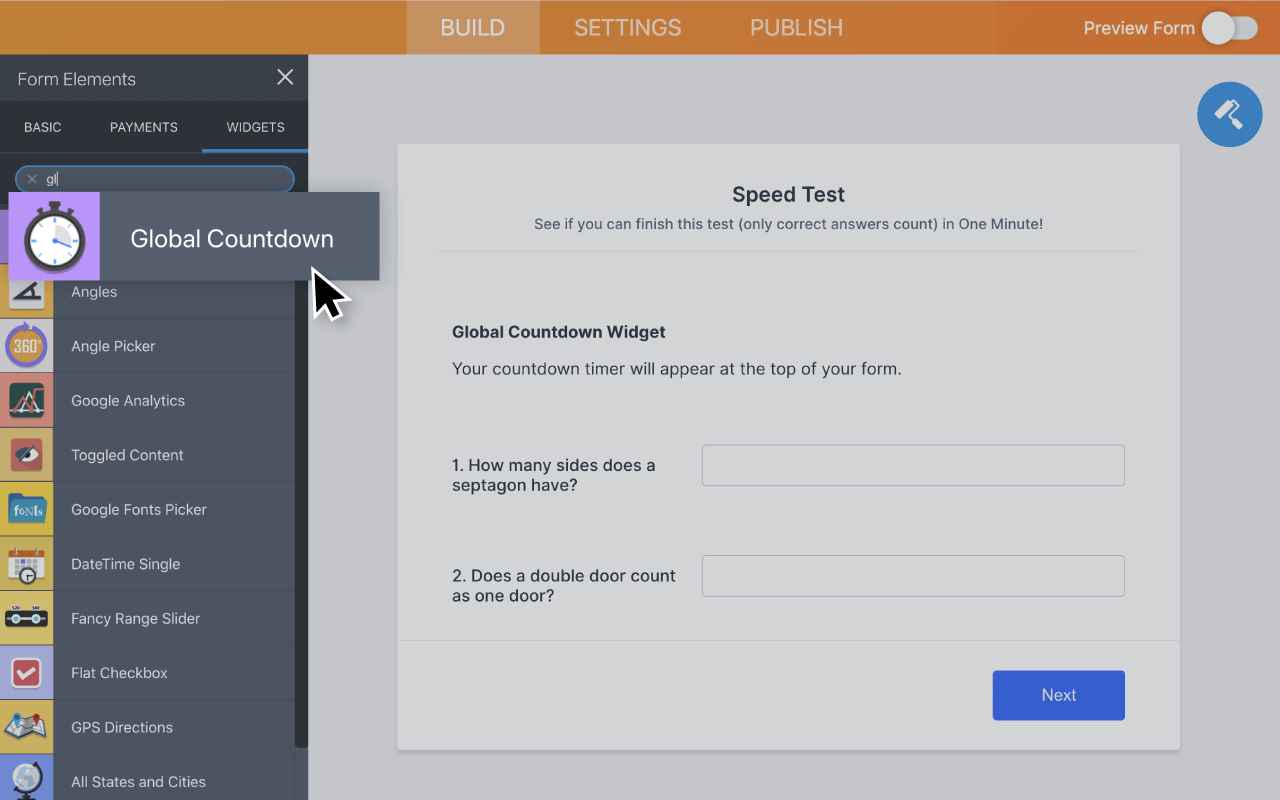This screenshot has height=800, width=1280.
Task: Select the GPS Directions map icon
Action: (27, 727)
